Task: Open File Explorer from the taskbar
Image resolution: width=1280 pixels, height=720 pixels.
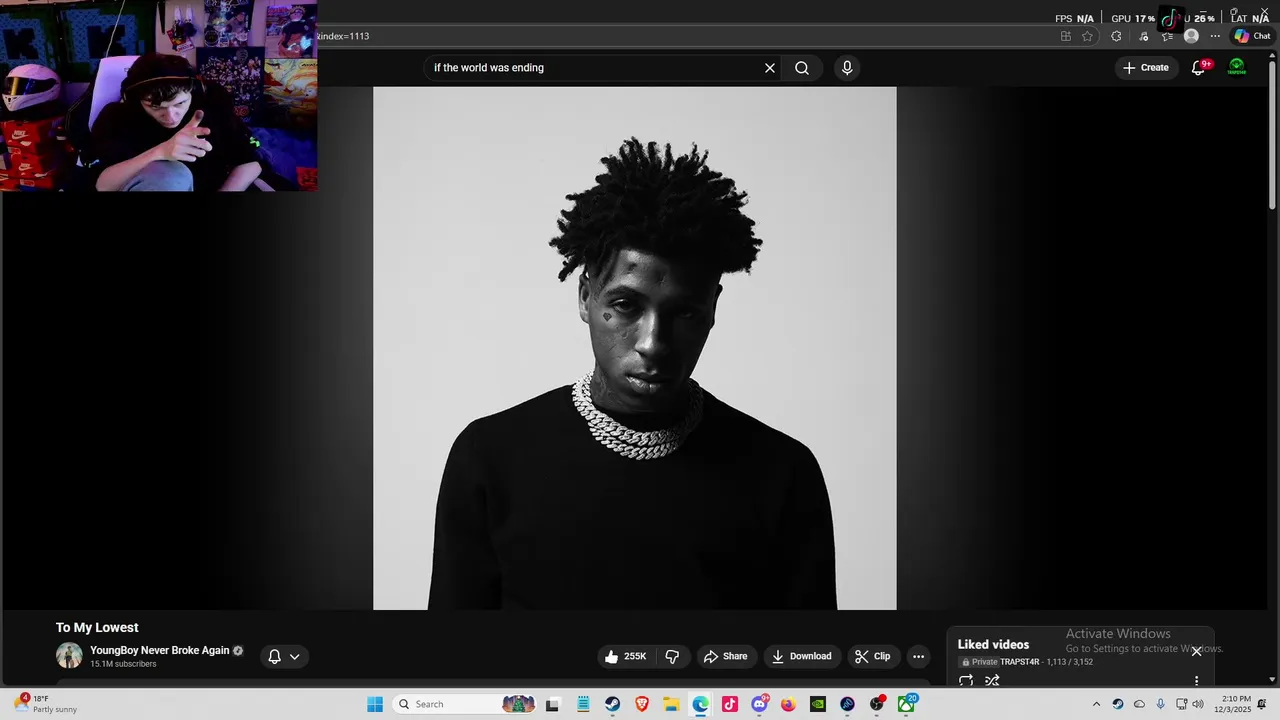Action: tap(671, 704)
